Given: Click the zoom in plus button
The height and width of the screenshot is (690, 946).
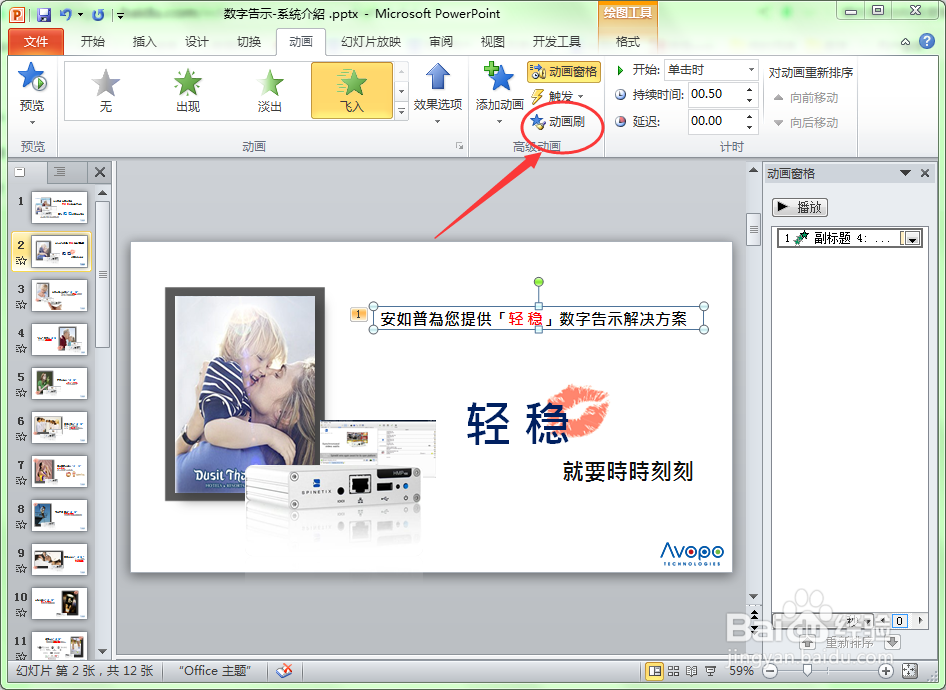Looking at the screenshot, I should (885, 671).
